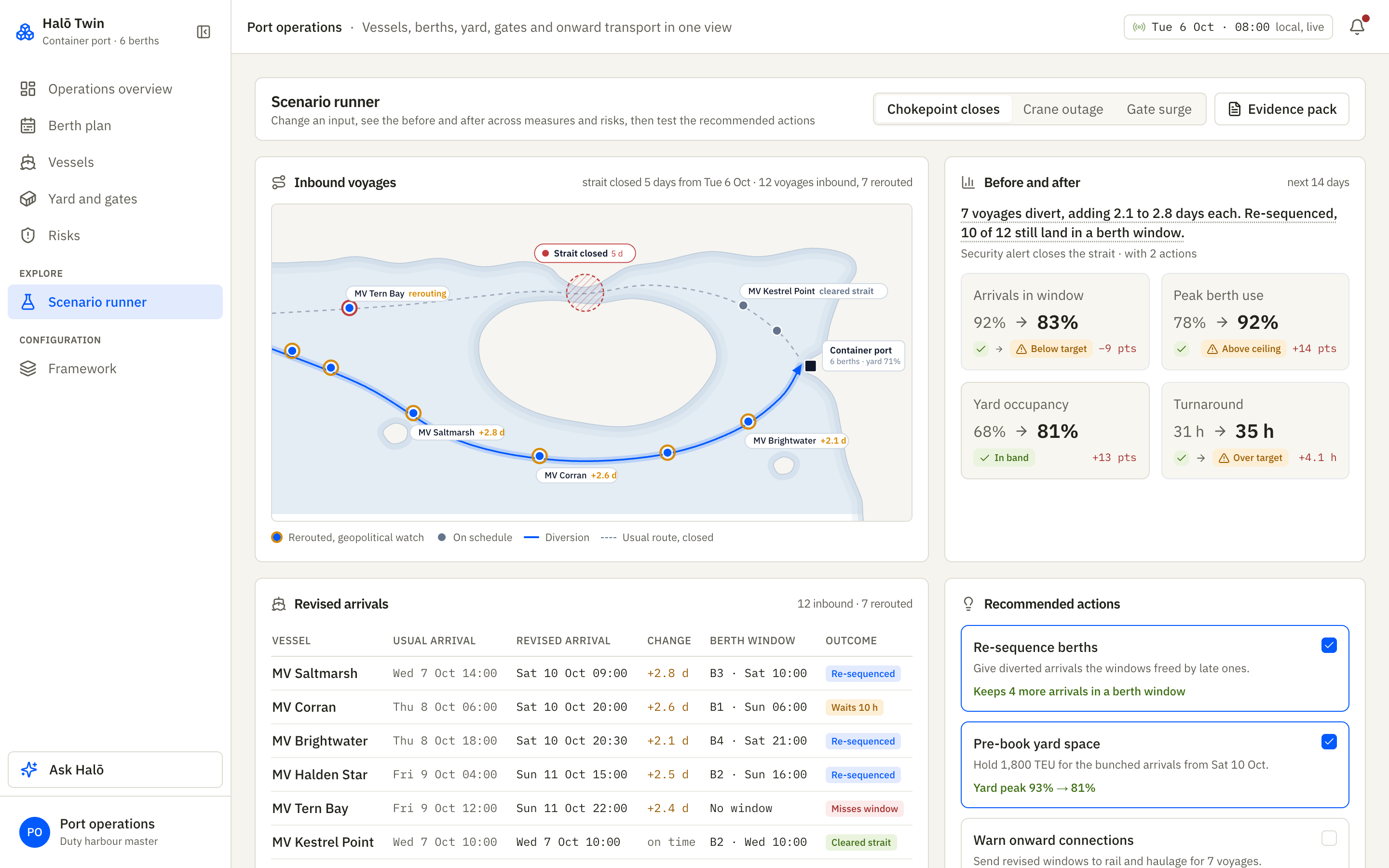Image resolution: width=1389 pixels, height=868 pixels.
Task: Click the Below target warning badge
Action: (1051, 349)
